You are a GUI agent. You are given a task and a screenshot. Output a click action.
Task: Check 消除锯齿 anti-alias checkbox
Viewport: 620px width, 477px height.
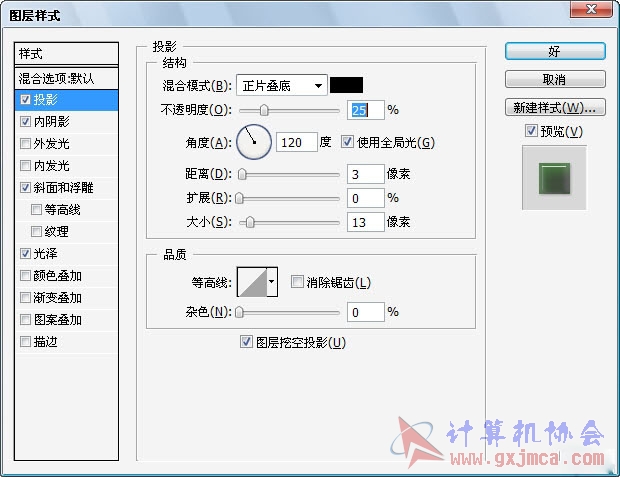tap(297, 282)
